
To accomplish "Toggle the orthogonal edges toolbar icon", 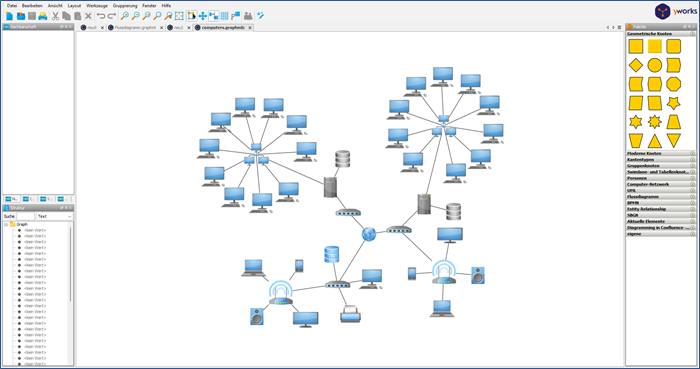I will pyautogui.click(x=214, y=16).
